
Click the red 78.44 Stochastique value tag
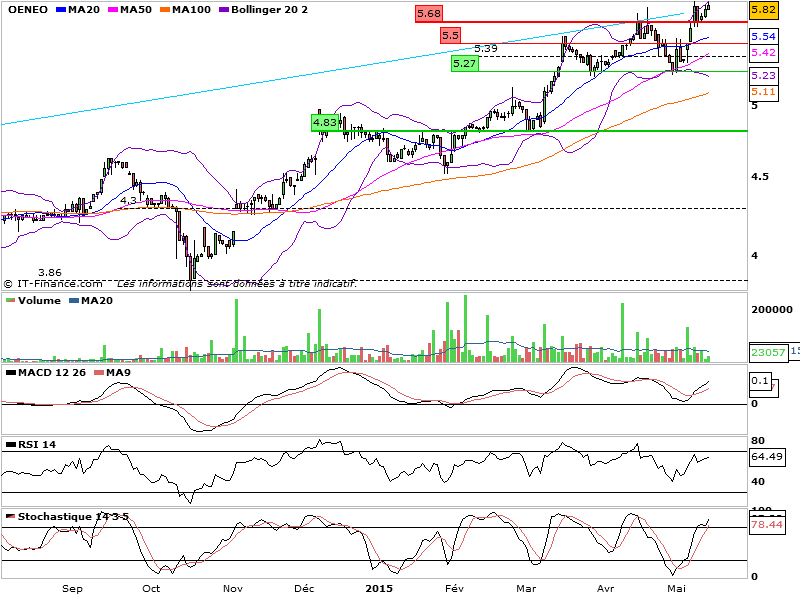(x=767, y=525)
